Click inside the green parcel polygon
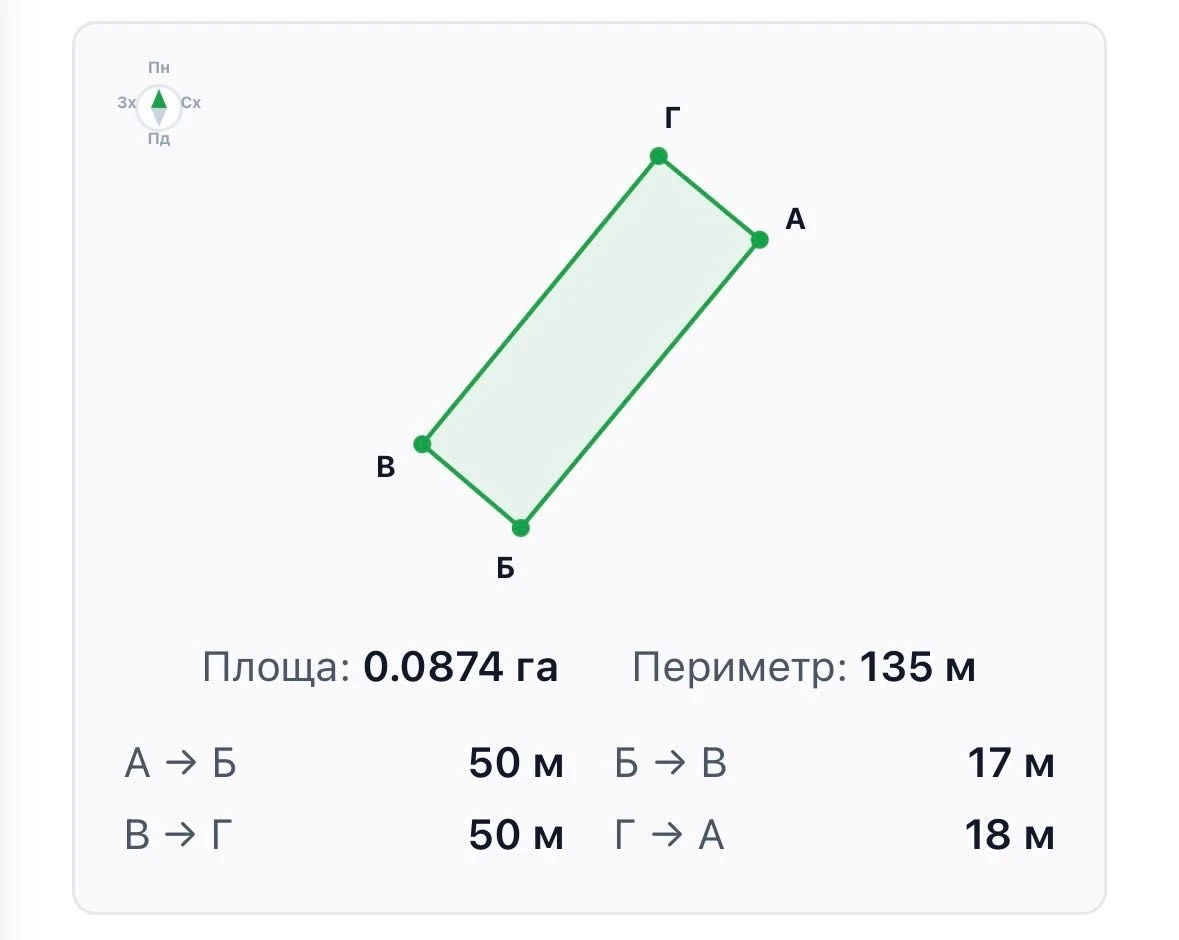 pos(591,342)
